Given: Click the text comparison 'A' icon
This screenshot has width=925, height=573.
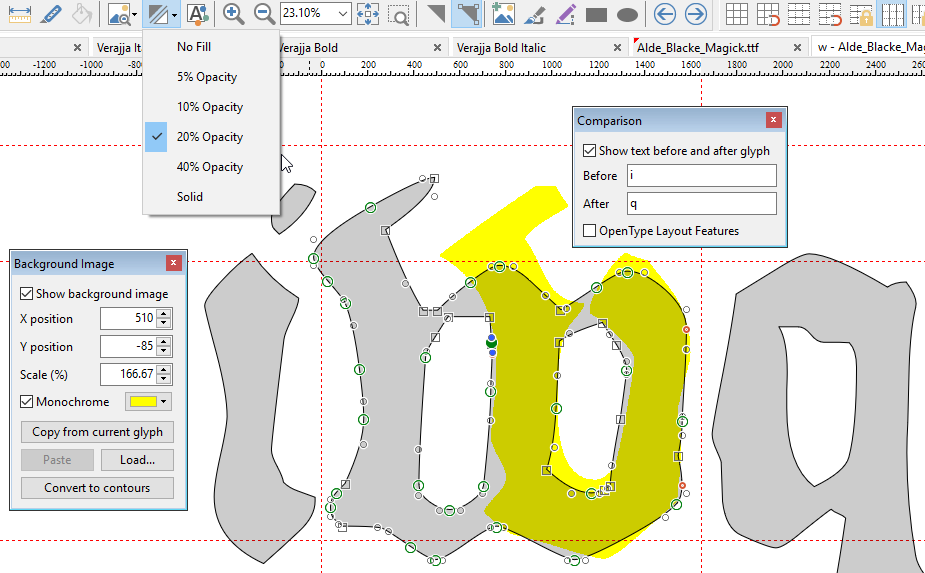Looking at the screenshot, I should click(198, 14).
